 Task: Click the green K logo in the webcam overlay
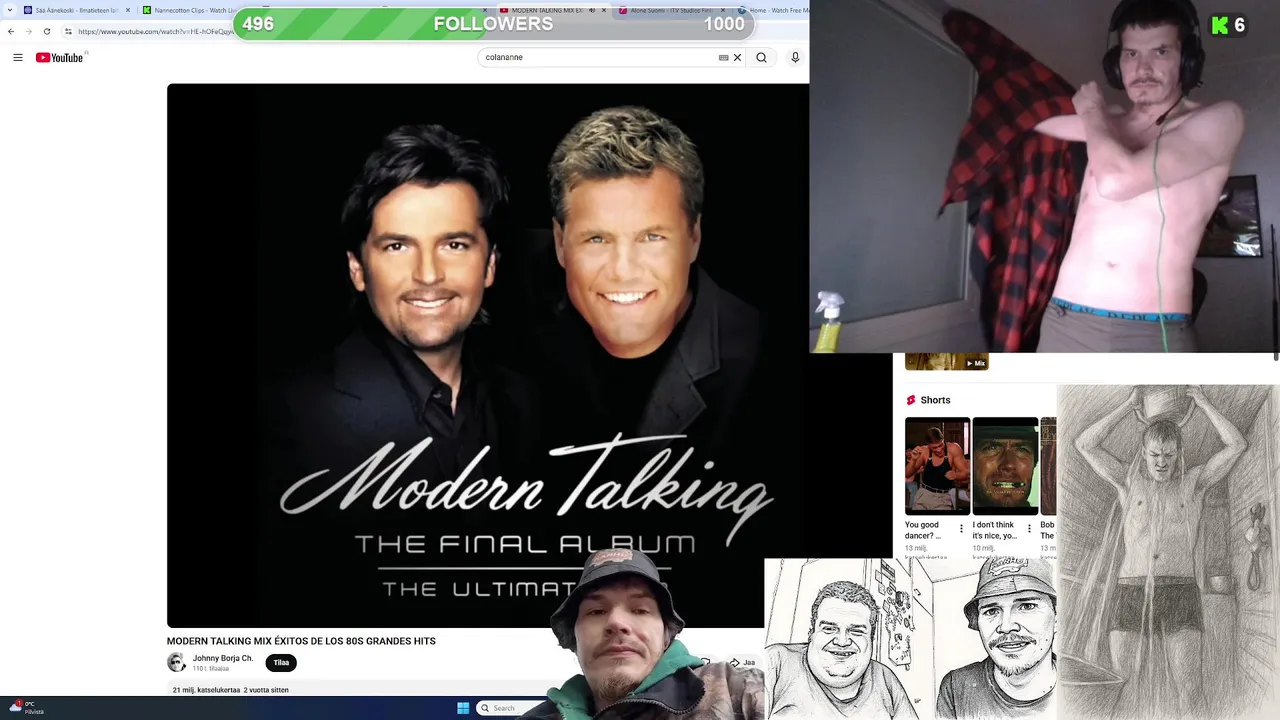coord(1220,25)
